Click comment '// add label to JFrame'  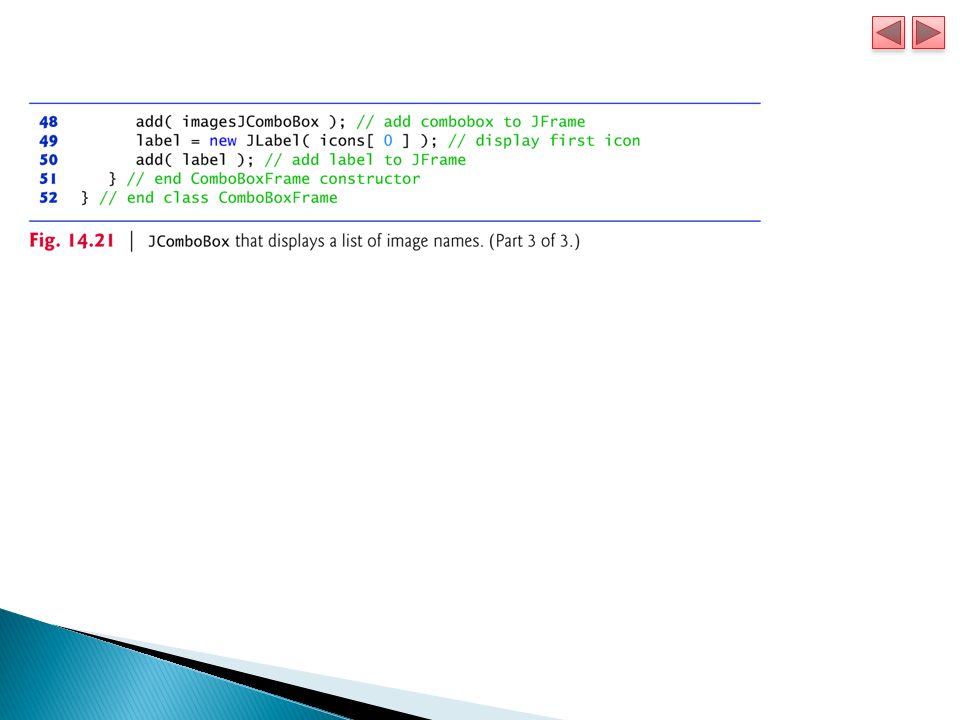tap(366, 160)
